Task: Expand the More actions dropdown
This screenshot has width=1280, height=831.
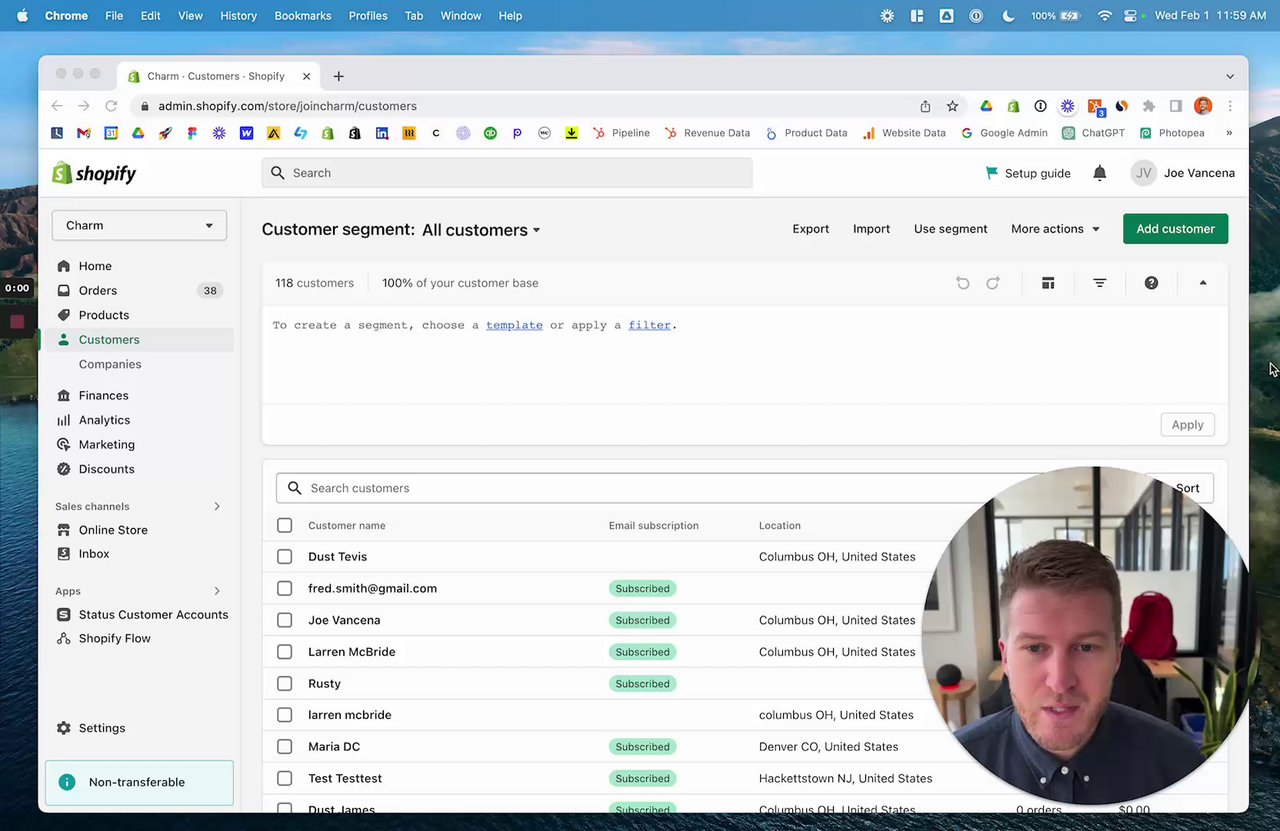Action: [x=1055, y=229]
